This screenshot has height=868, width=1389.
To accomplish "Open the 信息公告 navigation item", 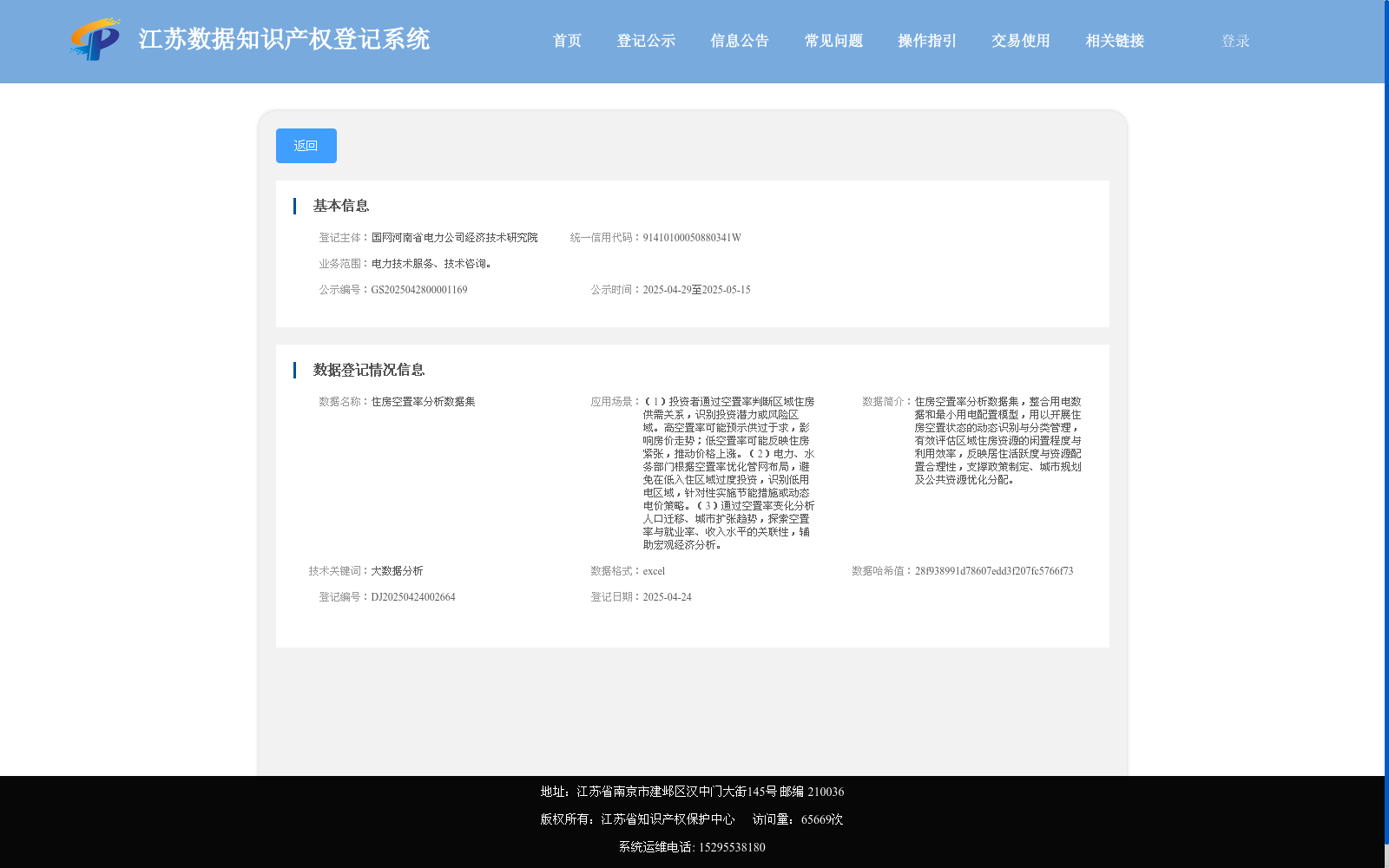I will click(740, 41).
